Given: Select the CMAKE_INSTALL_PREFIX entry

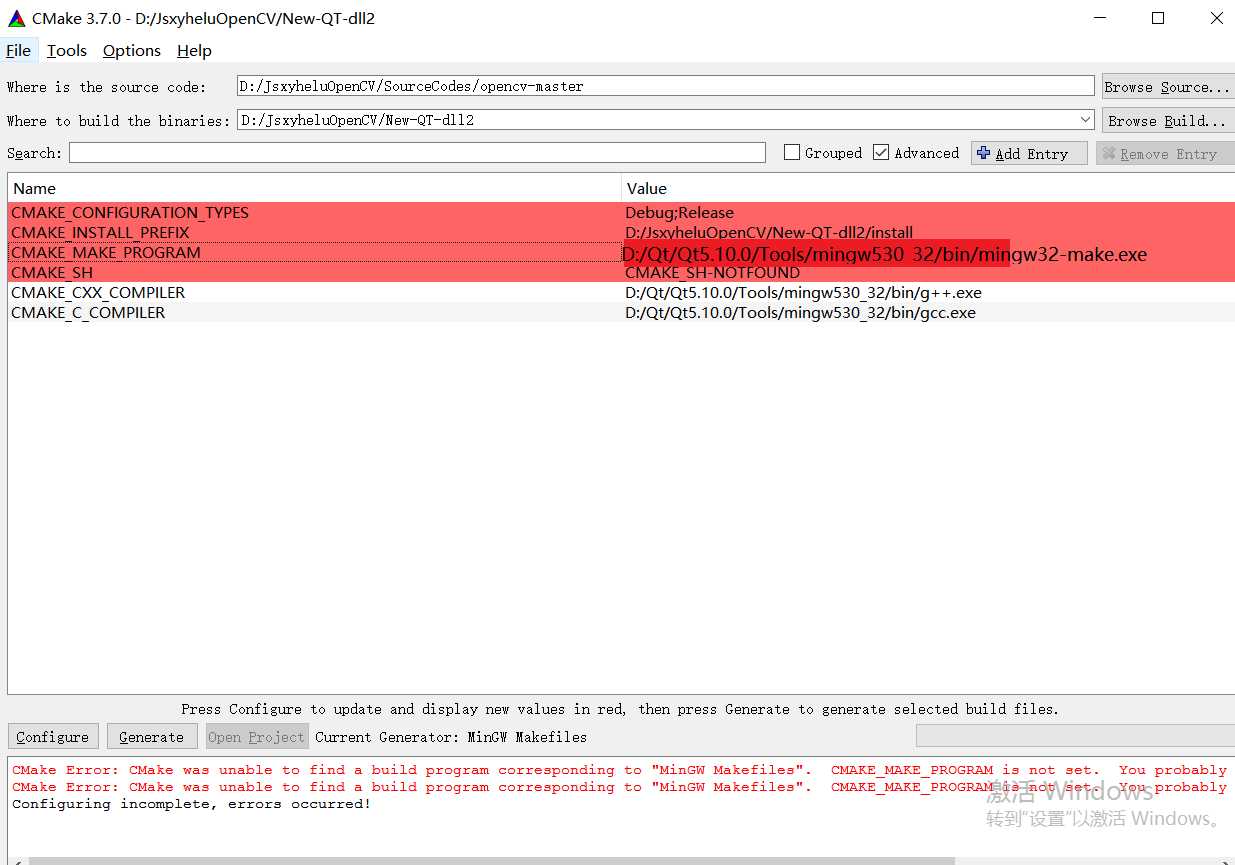Looking at the screenshot, I should pyautogui.click(x=100, y=232).
